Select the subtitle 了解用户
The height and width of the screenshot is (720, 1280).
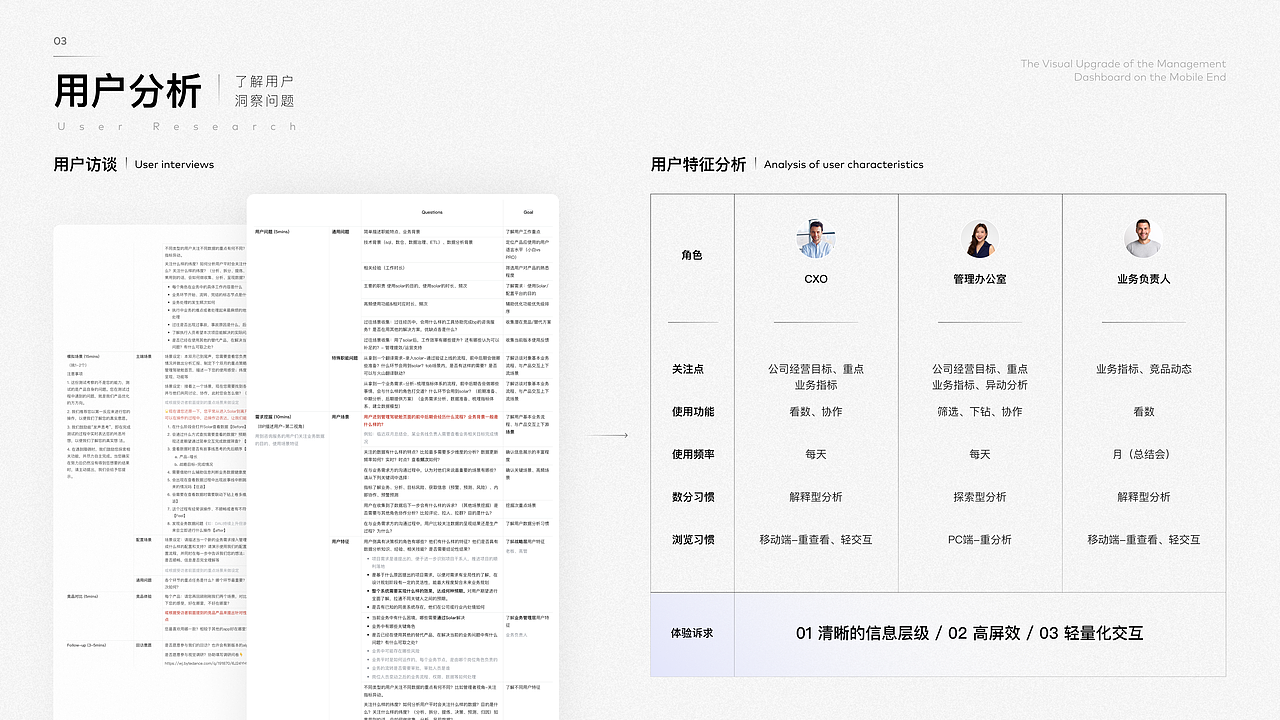tap(265, 81)
